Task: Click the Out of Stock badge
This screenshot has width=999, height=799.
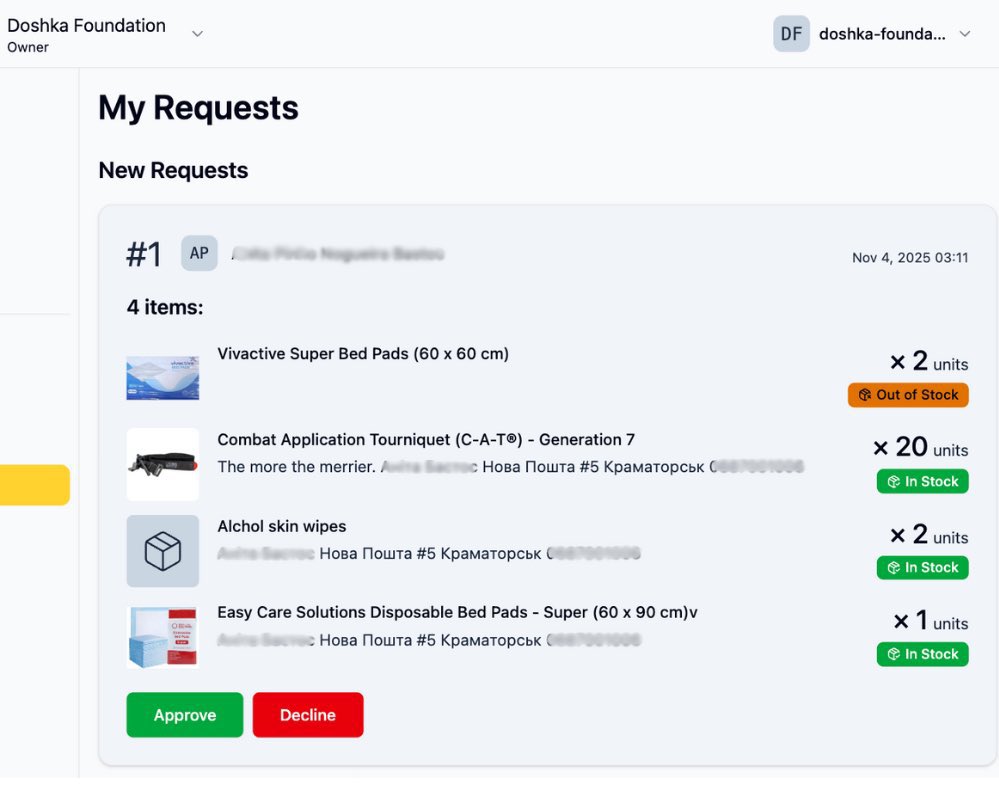Action: (x=908, y=395)
